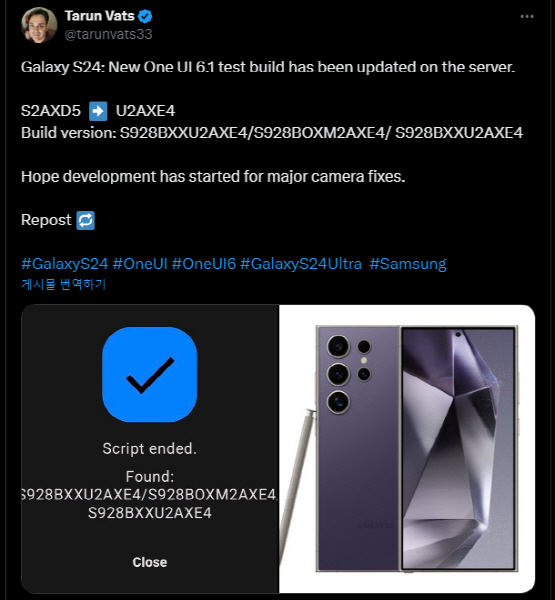Click the translate post link in Korean
The width and height of the screenshot is (555, 600).
pos(64,284)
